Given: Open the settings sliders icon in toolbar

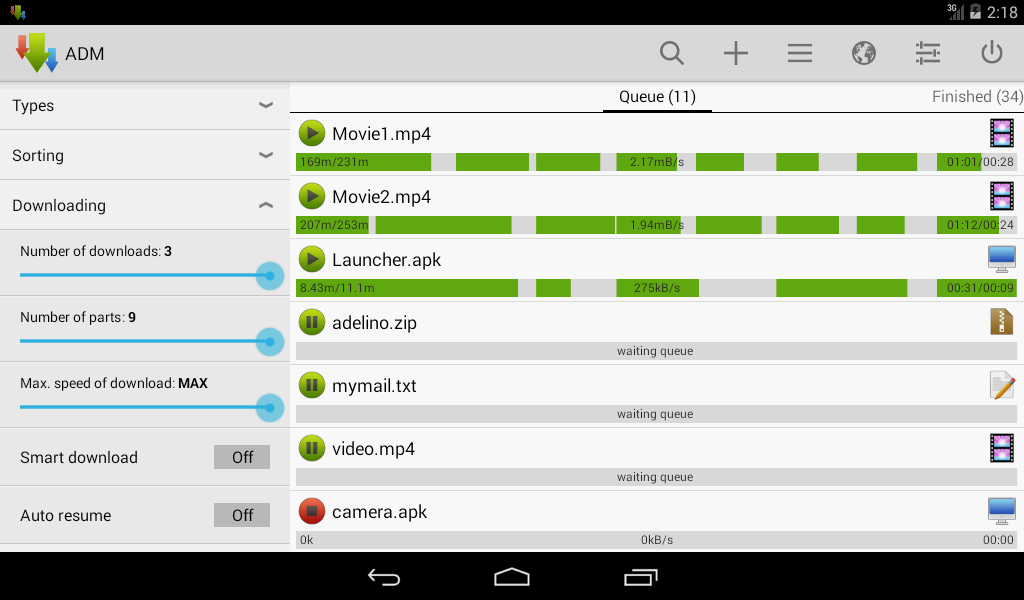Looking at the screenshot, I should (927, 53).
